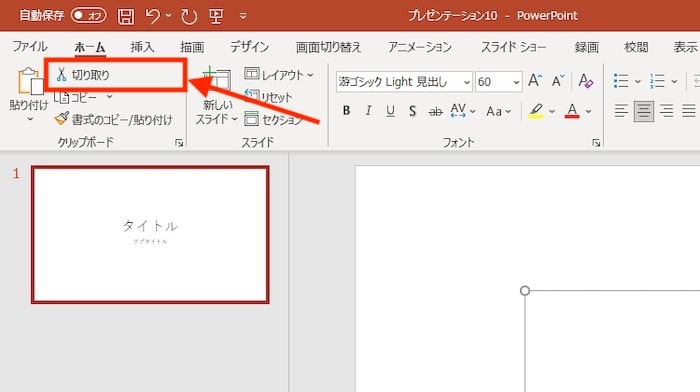Toggle Strikethrough (ab) formatting

(x=435, y=111)
